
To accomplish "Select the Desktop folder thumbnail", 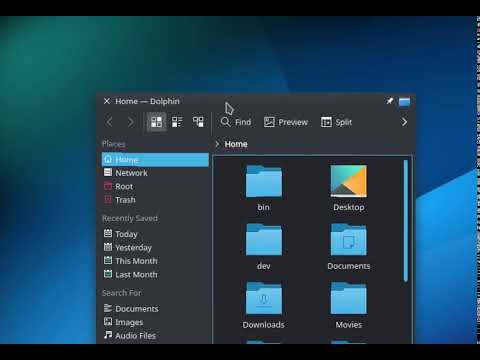I will tap(349, 181).
